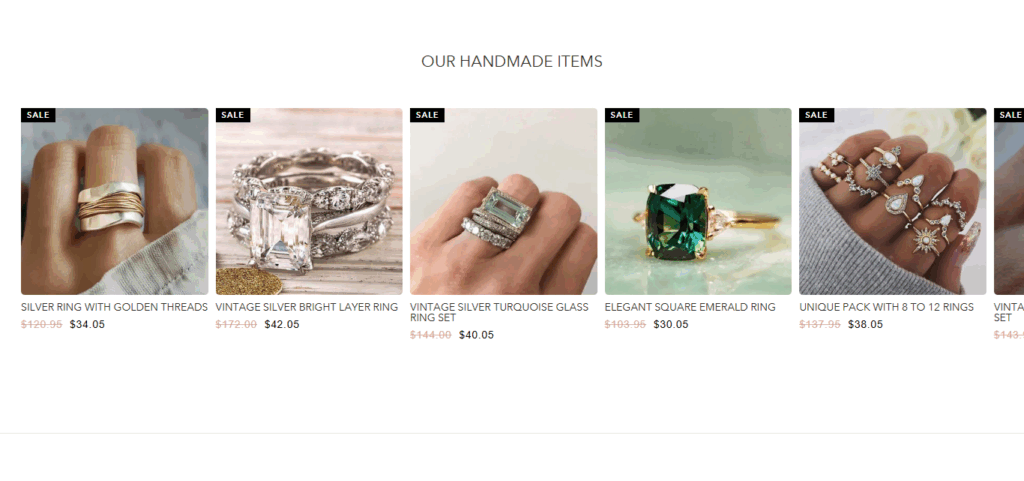
Task: Click the SALE badge on the golden threads ring
Action: [x=38, y=115]
